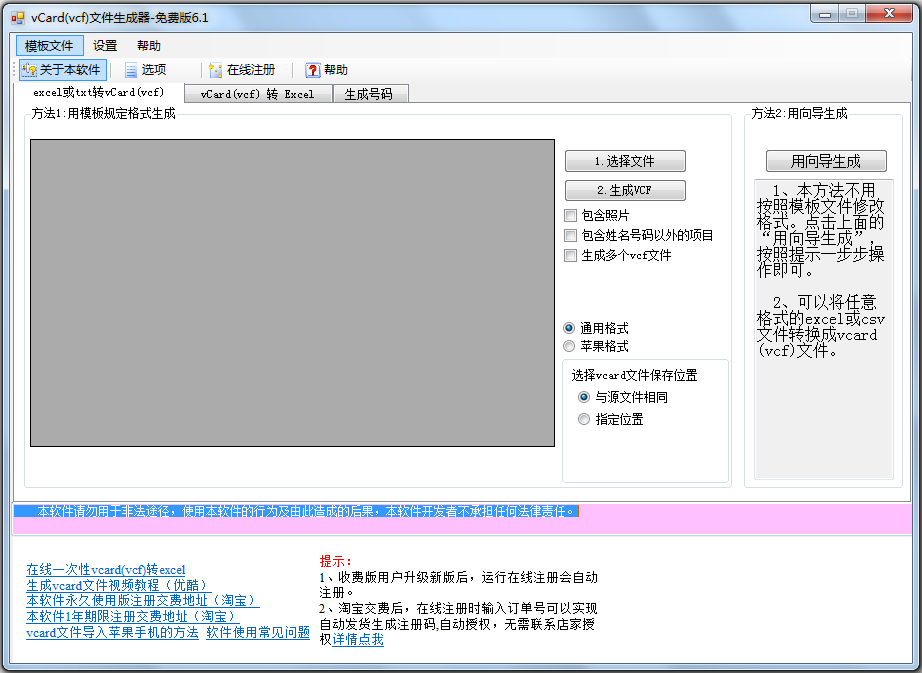922x673 pixels.
Task: Enable the 包含照片 checkbox
Action: click(597, 215)
